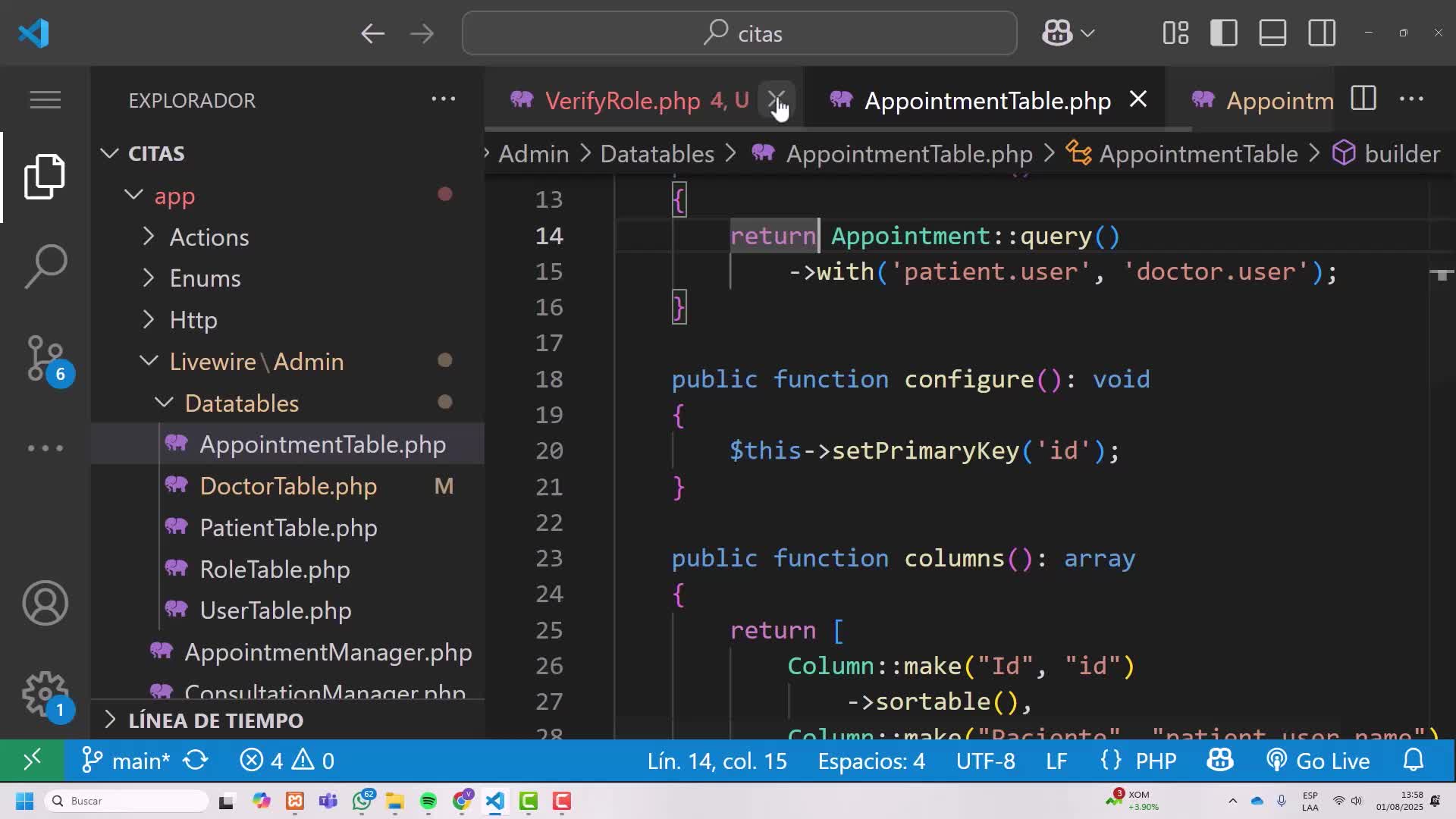The height and width of the screenshot is (819, 1456).
Task: Change indentation via Espacios: 4
Action: [x=871, y=761]
